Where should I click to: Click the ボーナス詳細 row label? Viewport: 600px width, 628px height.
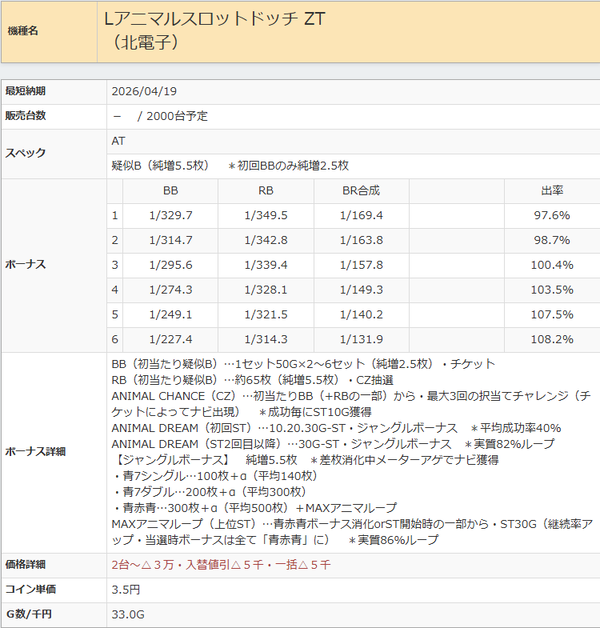coord(35,452)
